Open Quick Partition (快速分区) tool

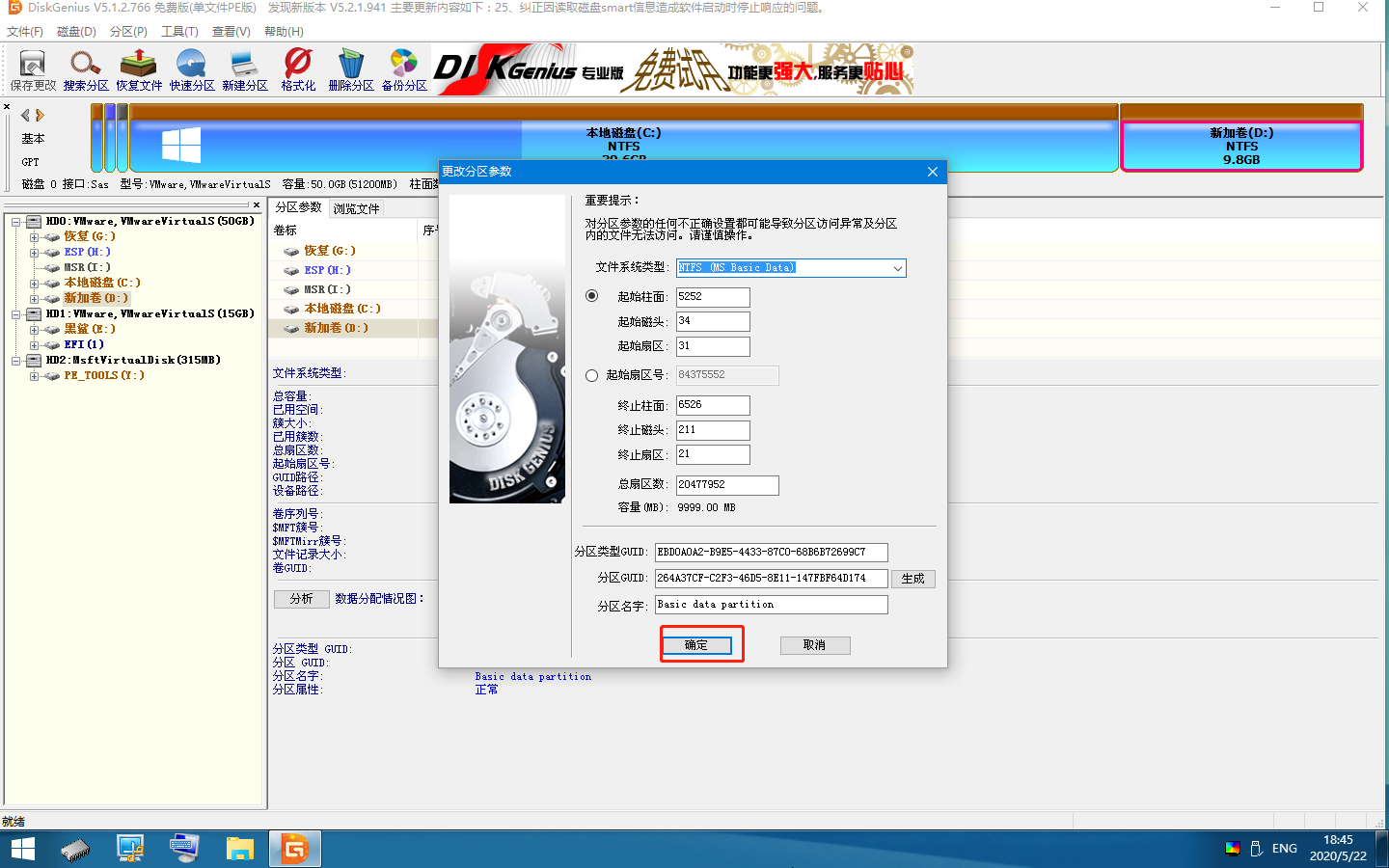192,70
